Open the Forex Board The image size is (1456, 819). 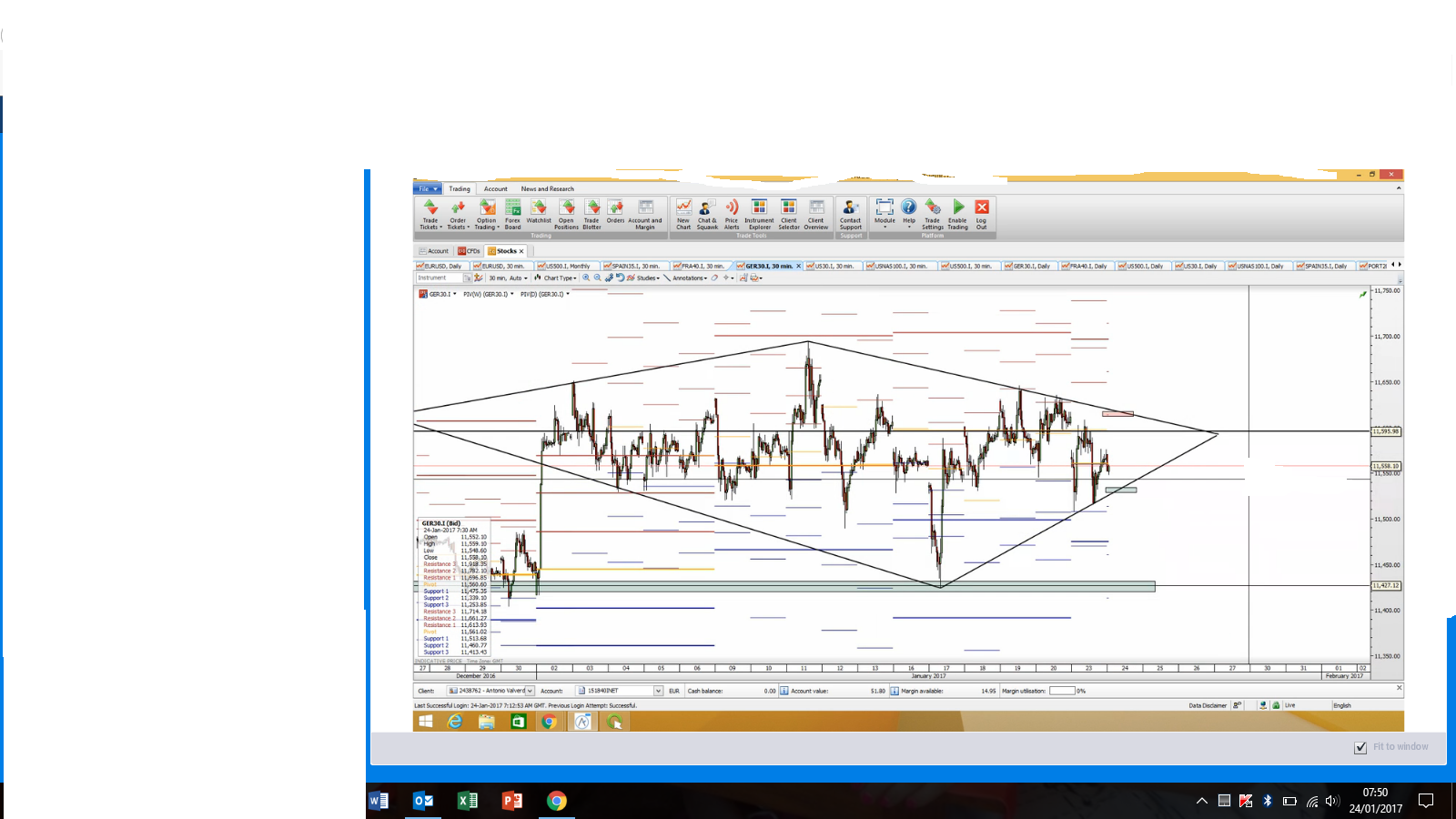512,214
